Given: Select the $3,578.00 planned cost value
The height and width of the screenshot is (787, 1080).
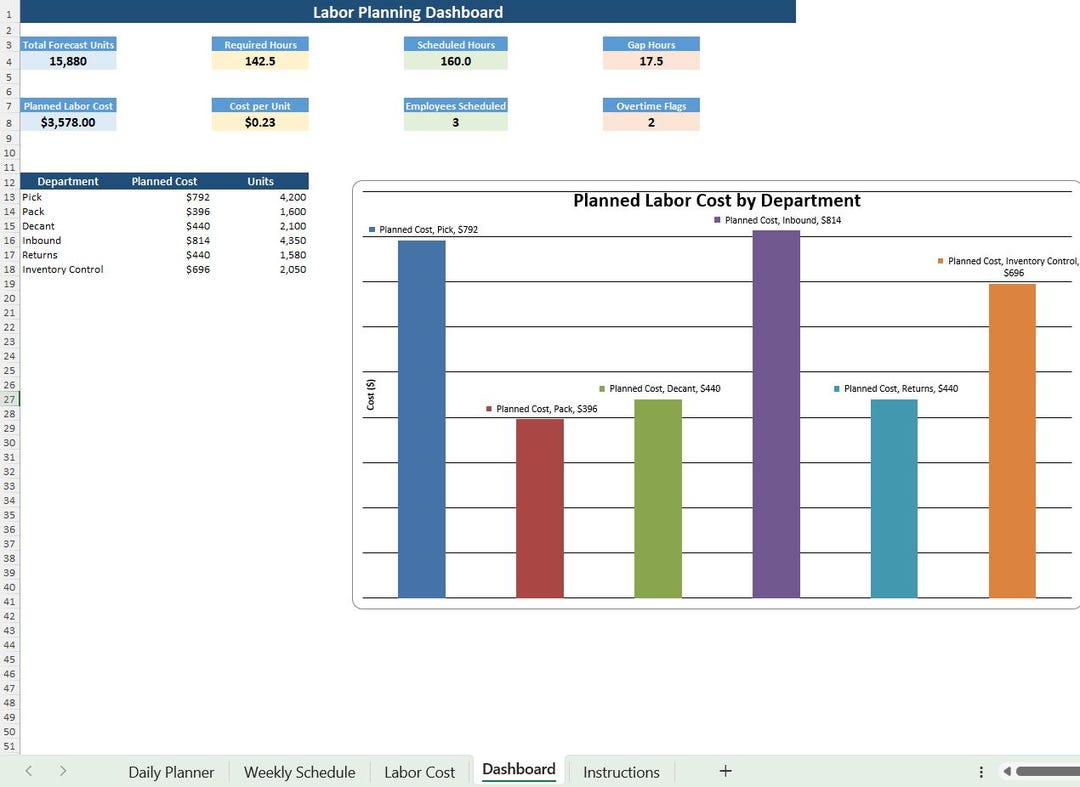Looking at the screenshot, I should click(x=68, y=123).
